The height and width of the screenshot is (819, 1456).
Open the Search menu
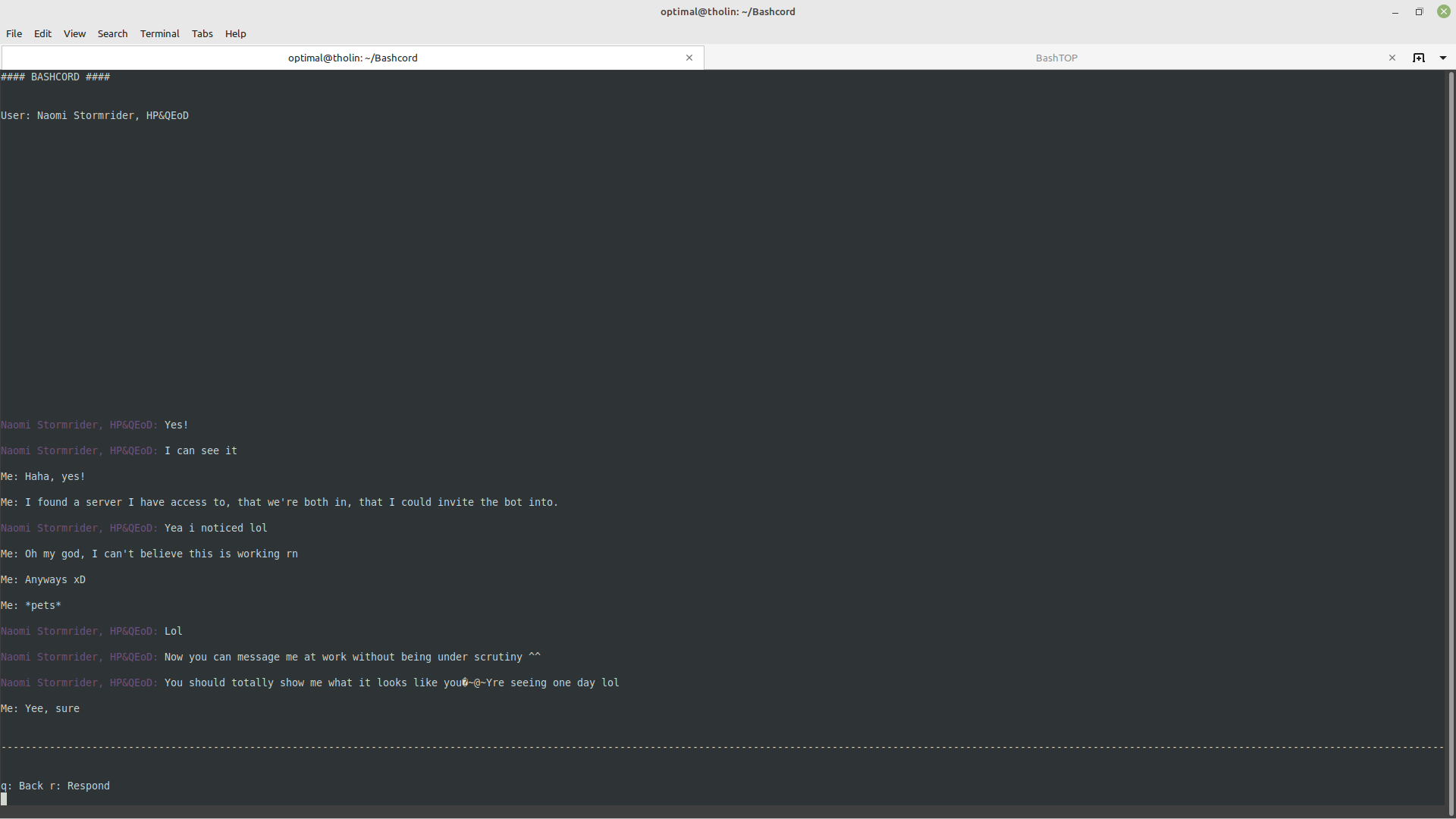coord(112,33)
